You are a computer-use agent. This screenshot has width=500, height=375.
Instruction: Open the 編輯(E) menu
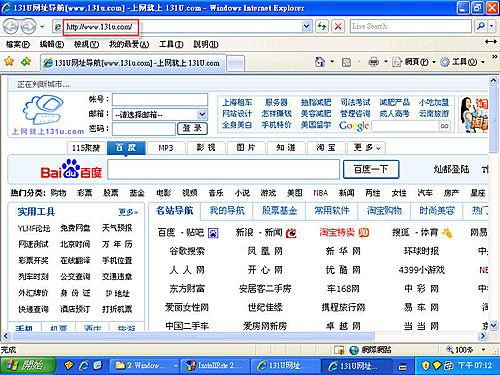coord(52,44)
